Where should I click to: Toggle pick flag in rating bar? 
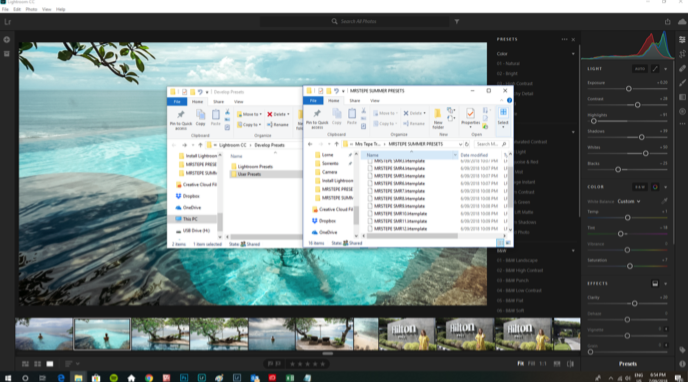(270, 364)
